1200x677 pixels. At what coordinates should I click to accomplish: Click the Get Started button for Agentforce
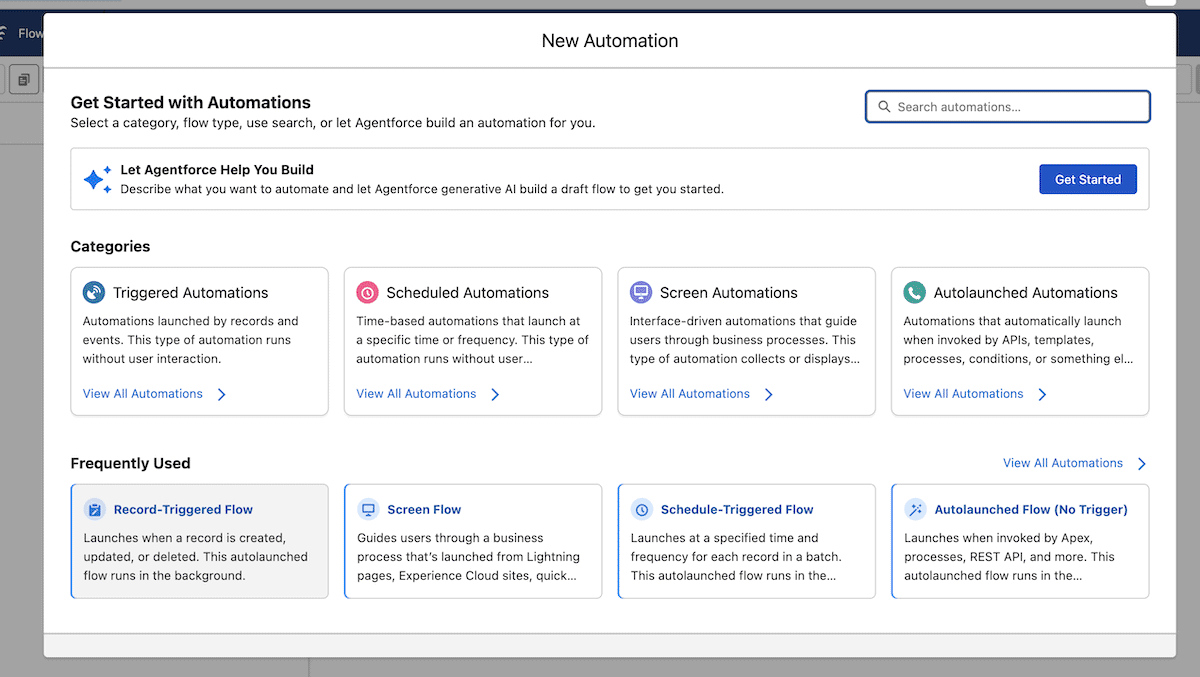(1088, 179)
